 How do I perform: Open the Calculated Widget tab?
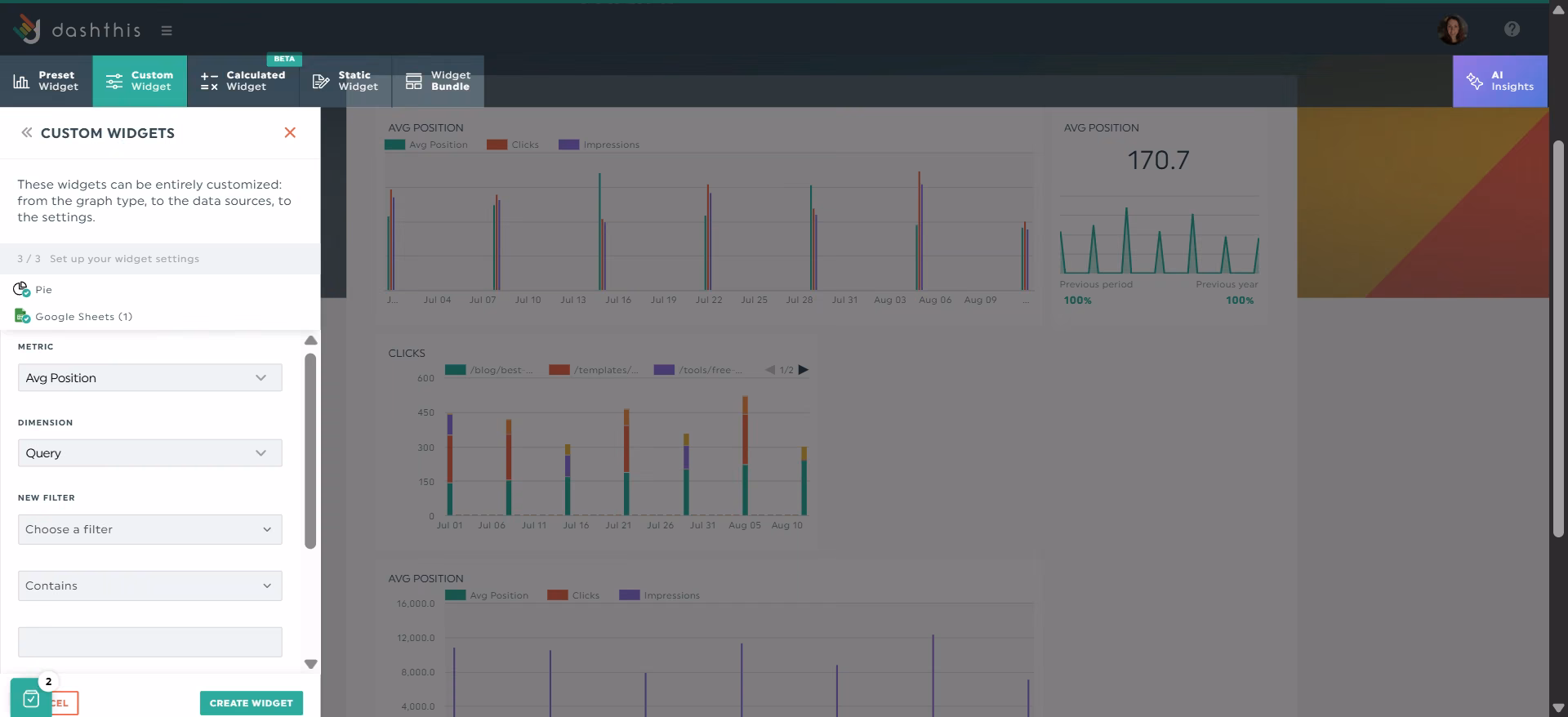243,81
